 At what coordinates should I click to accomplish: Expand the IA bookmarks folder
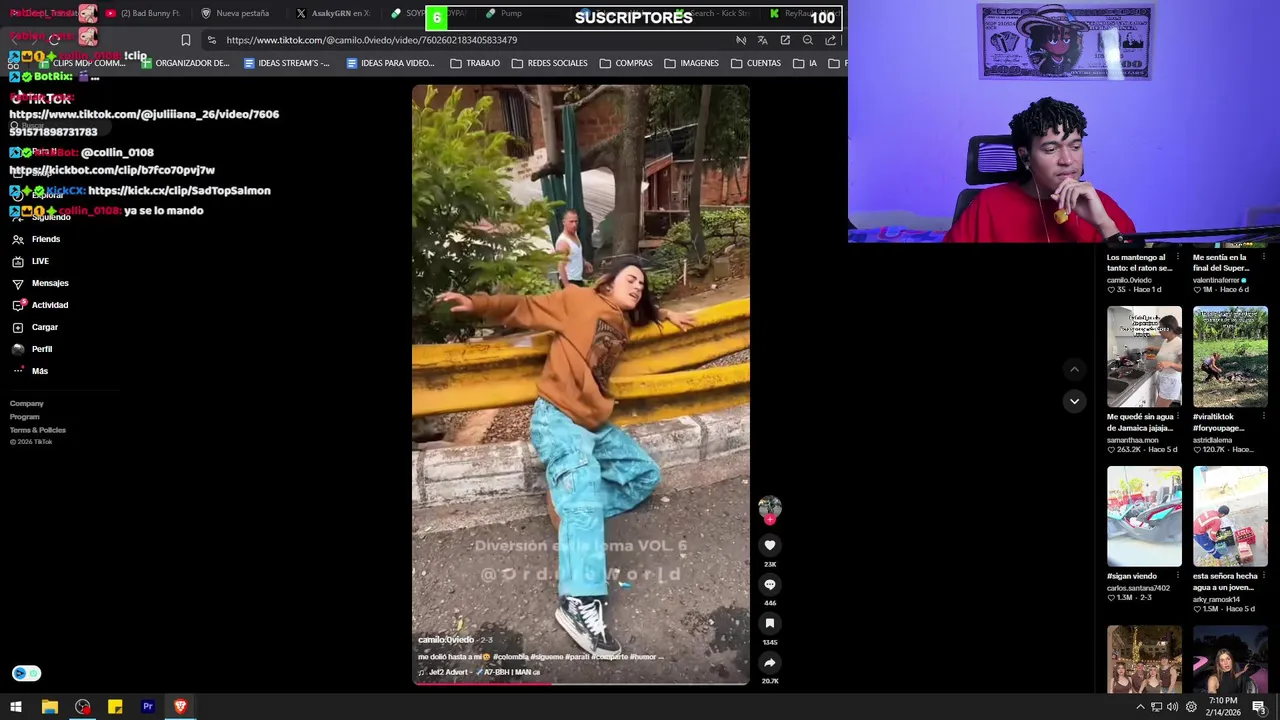tap(805, 63)
